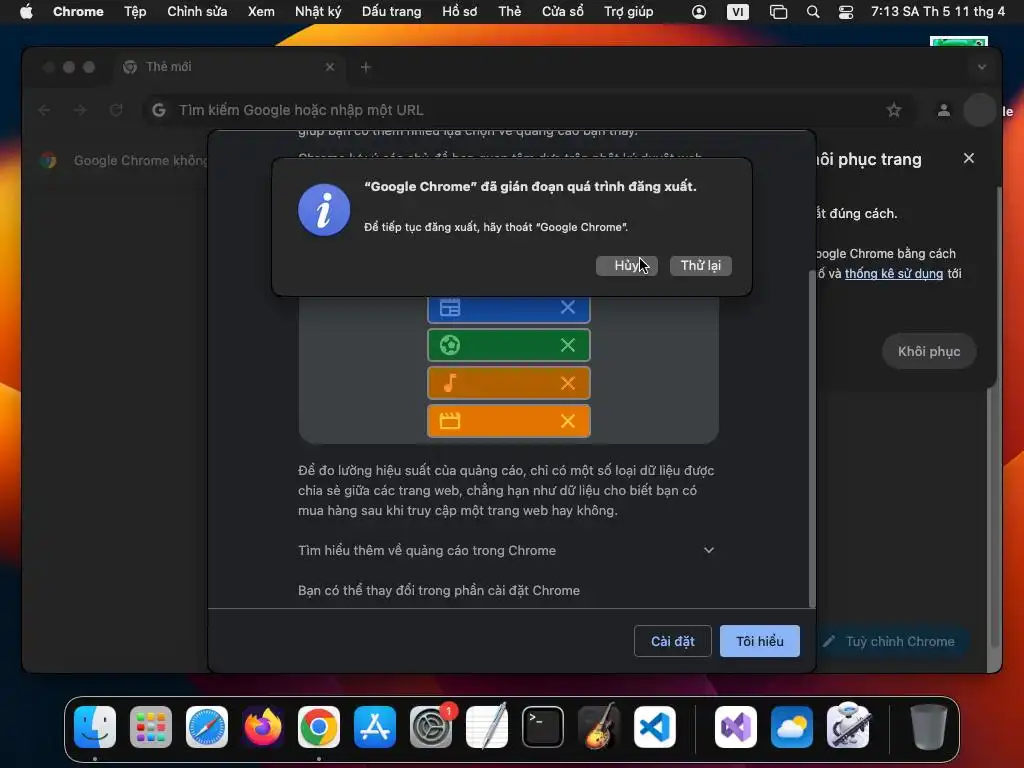Close the blue calendar tile

(x=568, y=308)
